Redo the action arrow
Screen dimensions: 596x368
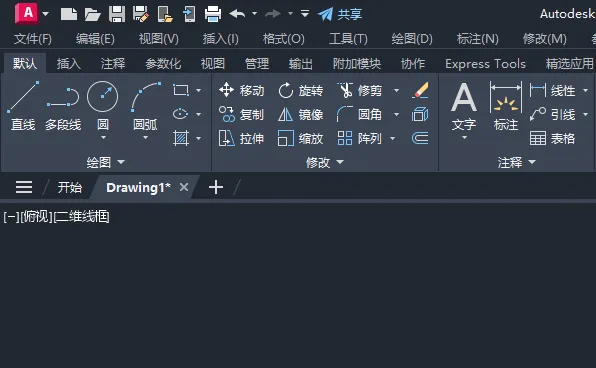(x=273, y=14)
